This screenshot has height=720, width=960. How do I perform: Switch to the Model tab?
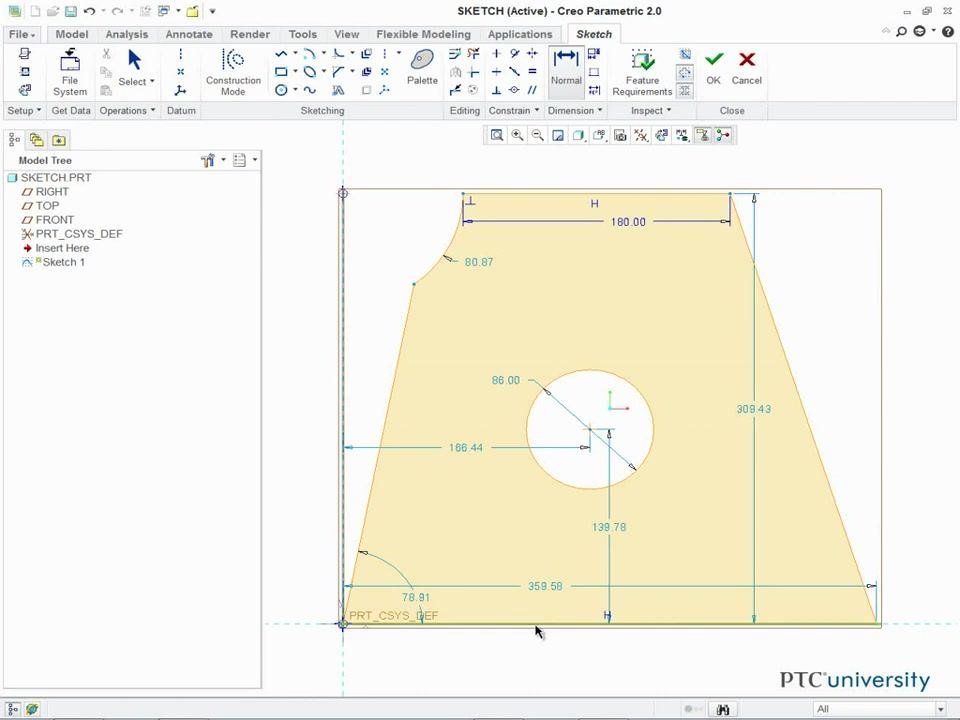pyautogui.click(x=72, y=34)
